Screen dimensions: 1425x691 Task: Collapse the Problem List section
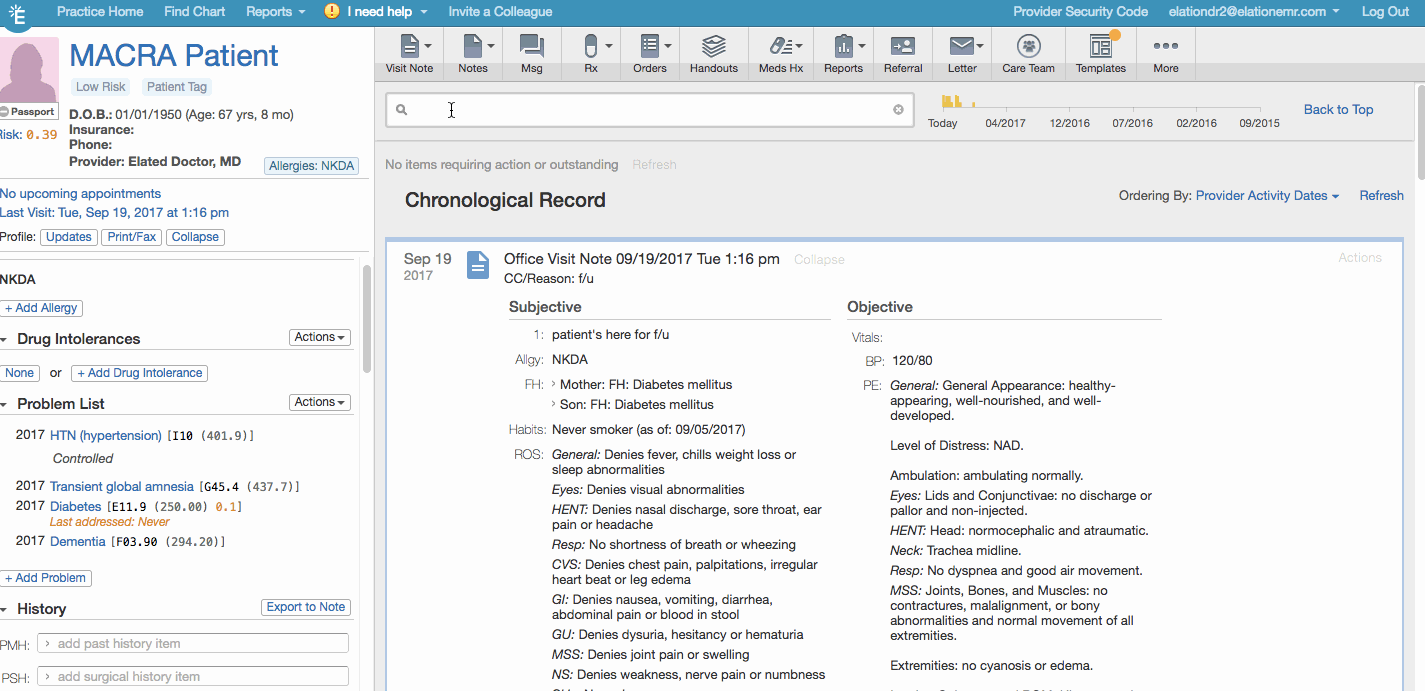[4, 404]
